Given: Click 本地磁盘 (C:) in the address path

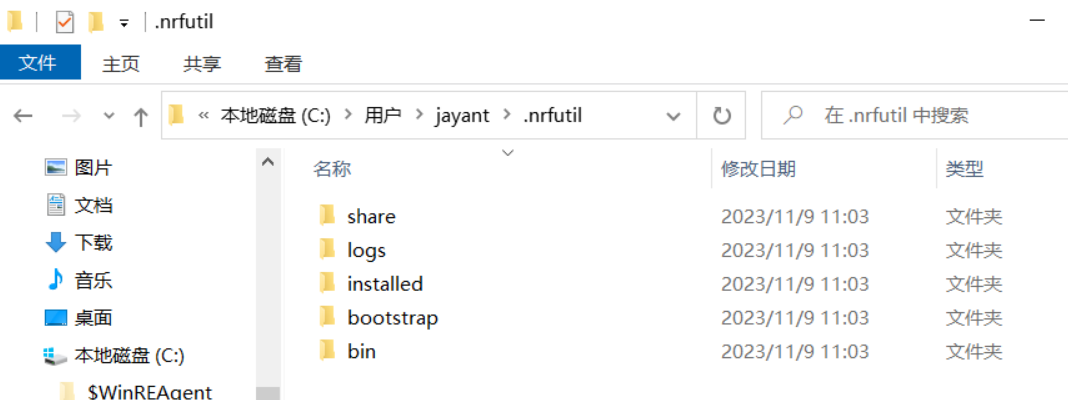Looking at the screenshot, I should (x=276, y=116).
